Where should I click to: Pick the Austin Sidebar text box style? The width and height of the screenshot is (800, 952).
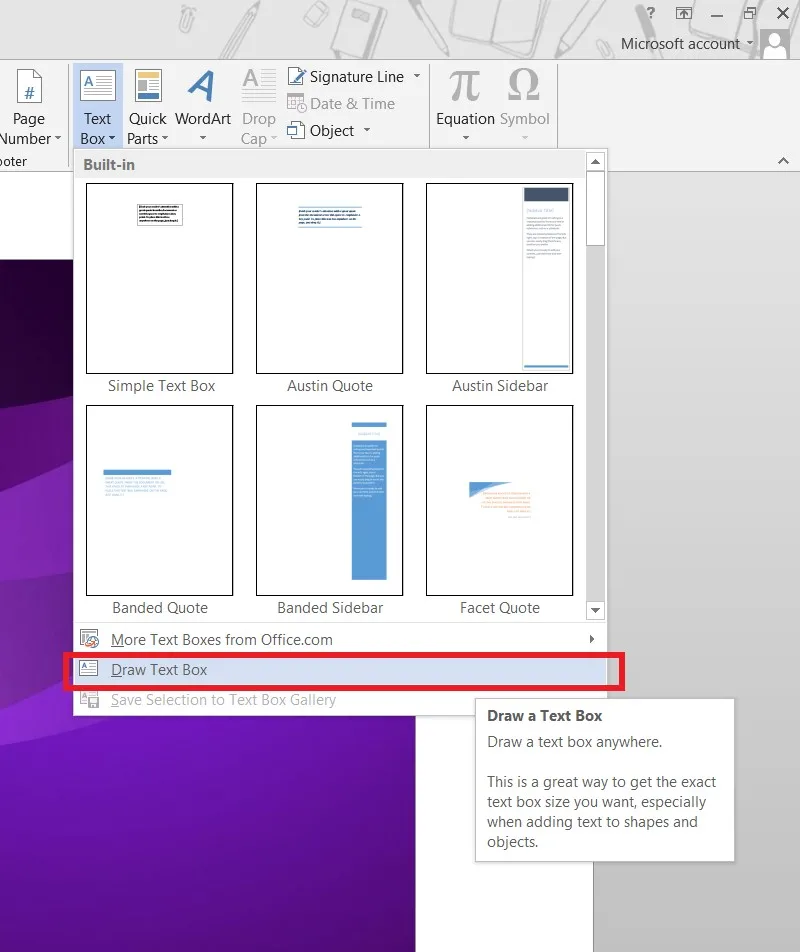pyautogui.click(x=500, y=278)
